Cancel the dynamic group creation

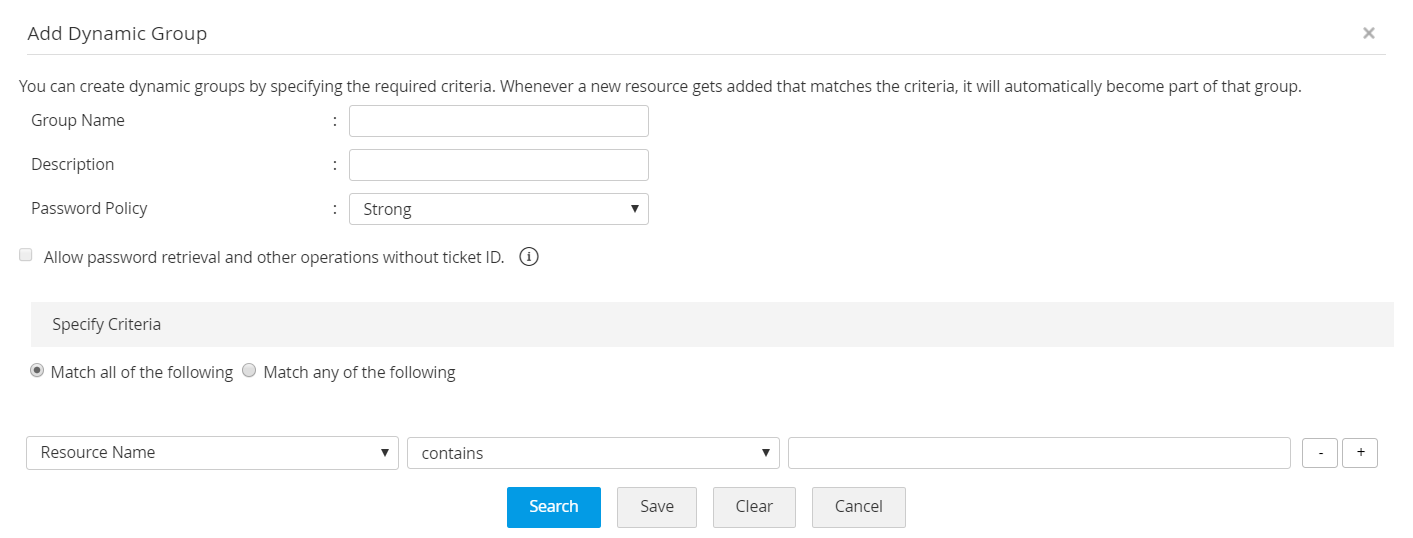pos(858,507)
